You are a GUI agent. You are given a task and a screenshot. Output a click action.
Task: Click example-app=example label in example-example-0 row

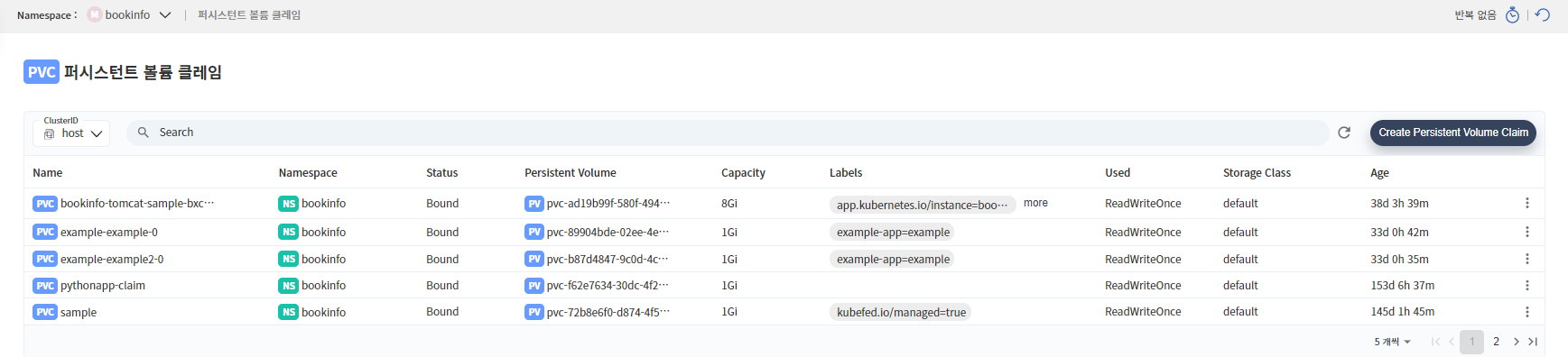tap(893, 233)
